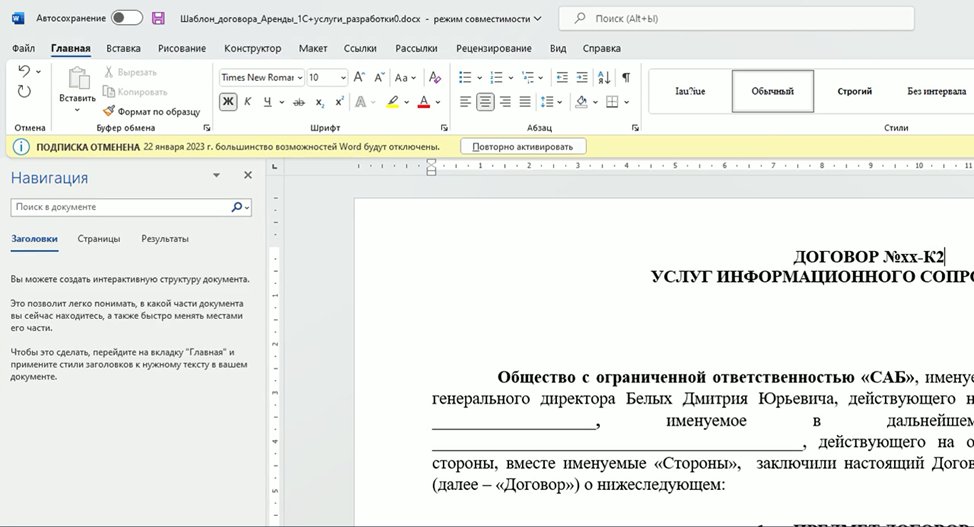Screen dimensions: 974x527
Task: Increase font size with the larger A icon
Action: pyautogui.click(x=359, y=77)
